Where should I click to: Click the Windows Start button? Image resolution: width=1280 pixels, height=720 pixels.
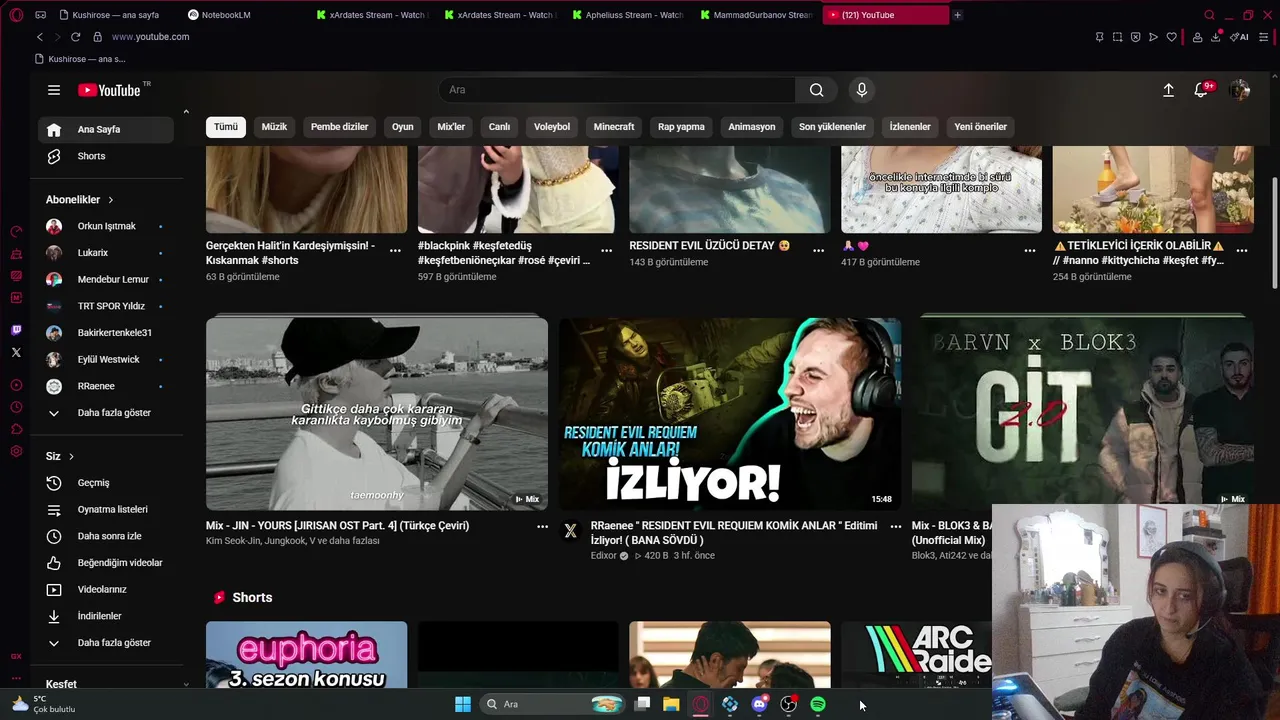(x=463, y=704)
